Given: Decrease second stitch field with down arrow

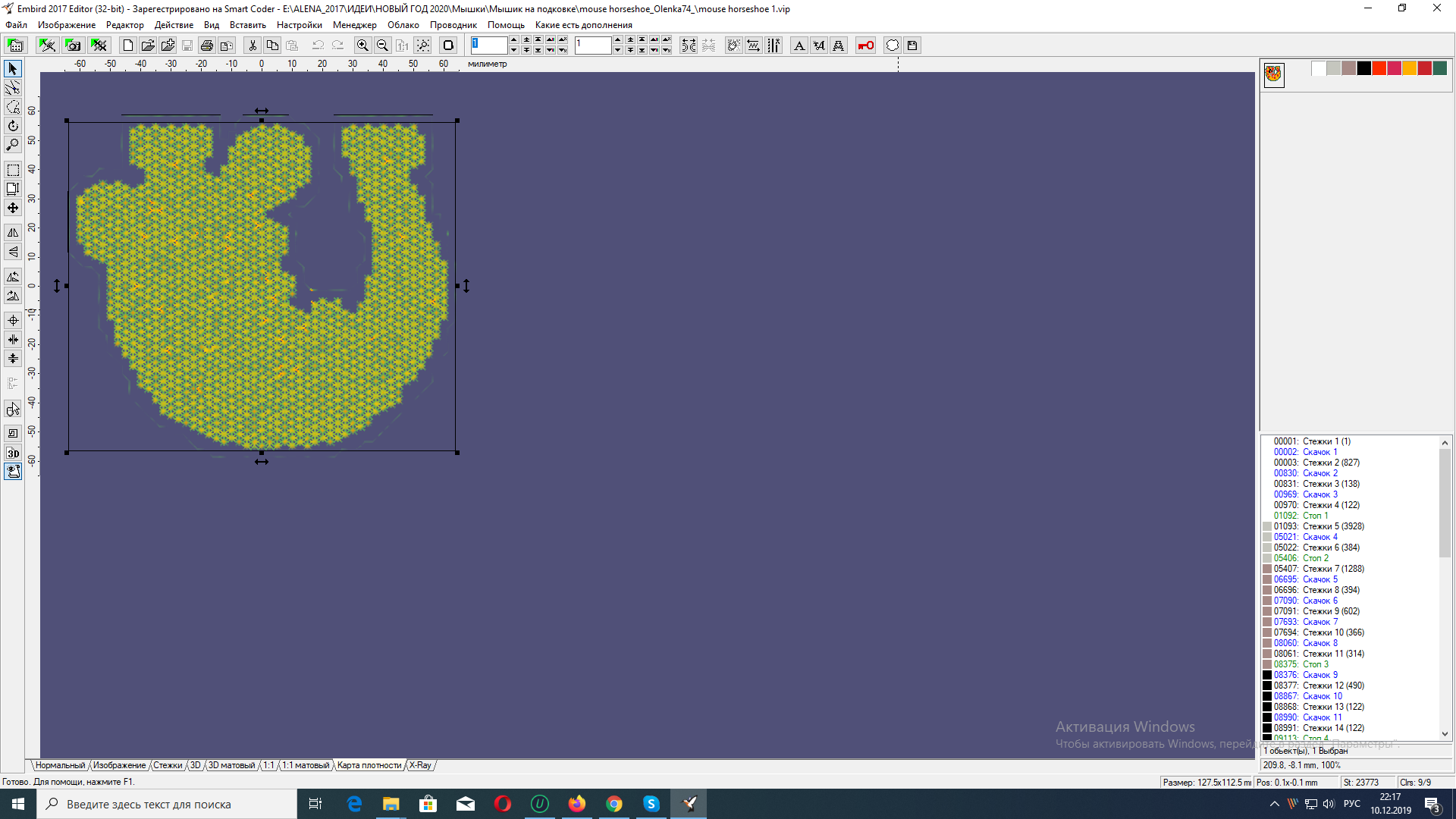Looking at the screenshot, I should 618,50.
